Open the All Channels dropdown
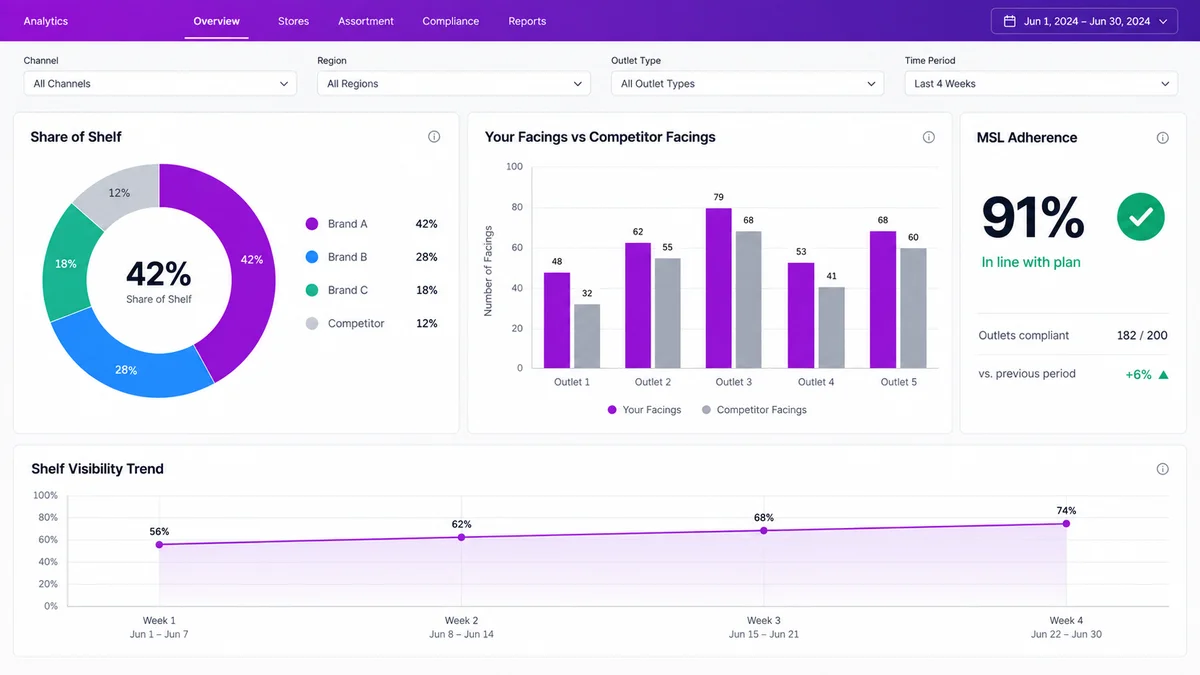The width and height of the screenshot is (1200, 675). click(x=160, y=84)
